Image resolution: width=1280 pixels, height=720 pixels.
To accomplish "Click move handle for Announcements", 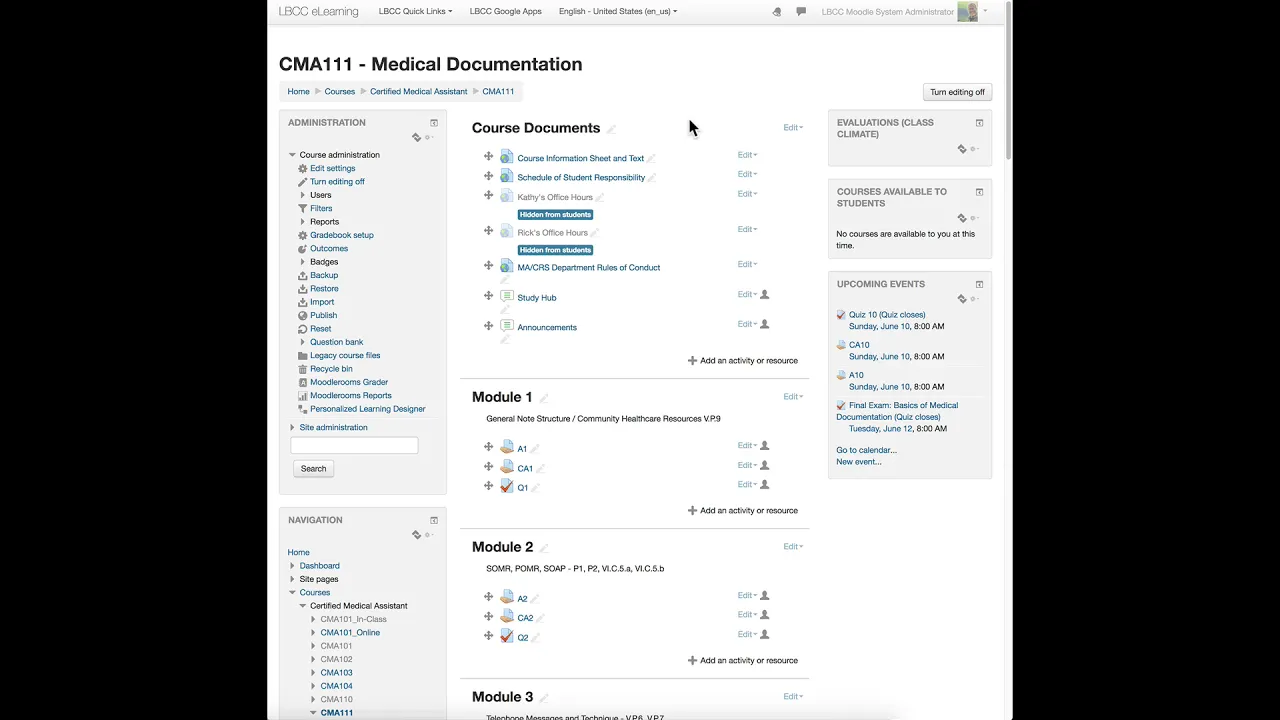I will 489,326.
